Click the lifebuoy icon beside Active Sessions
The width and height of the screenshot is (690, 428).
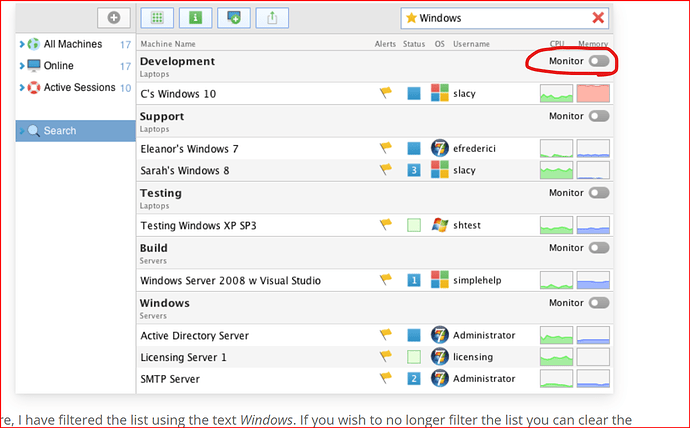pyautogui.click(x=34, y=88)
